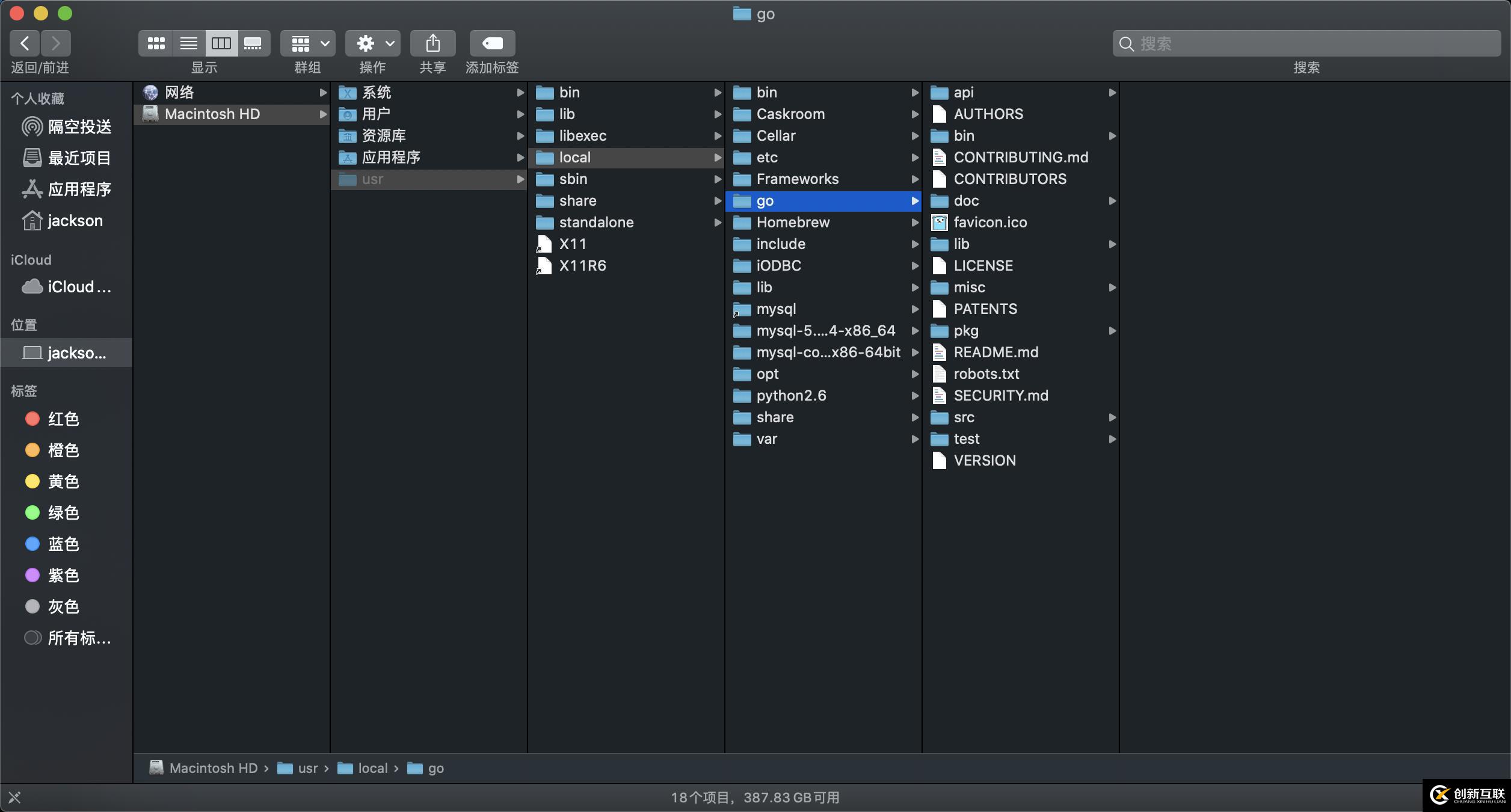
Task: Select the Homebrew folder in Finder
Action: point(793,221)
